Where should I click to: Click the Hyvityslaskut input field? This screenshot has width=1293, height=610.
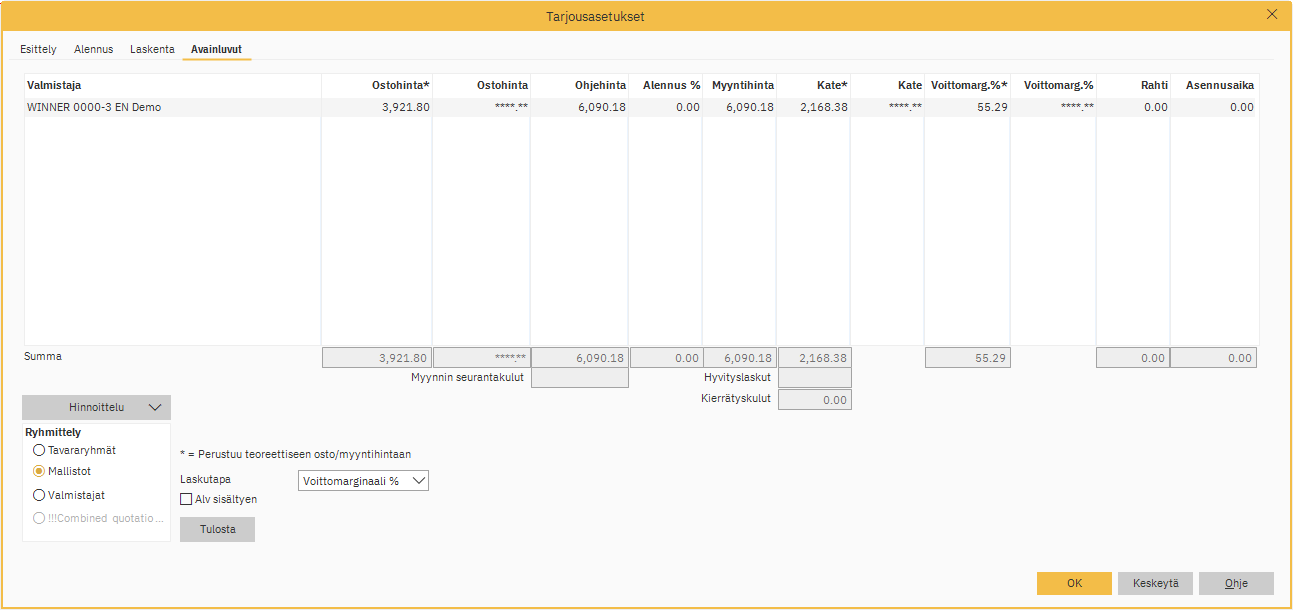point(812,378)
